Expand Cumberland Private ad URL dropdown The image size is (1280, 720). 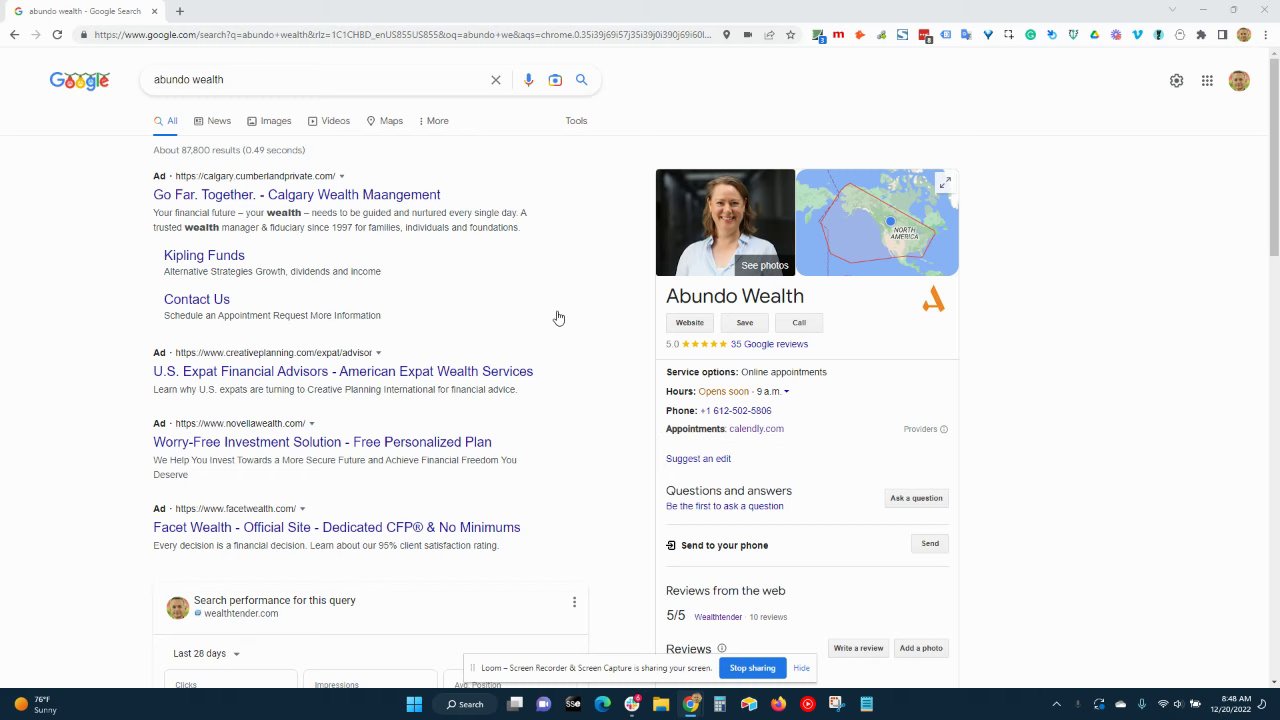tap(342, 177)
